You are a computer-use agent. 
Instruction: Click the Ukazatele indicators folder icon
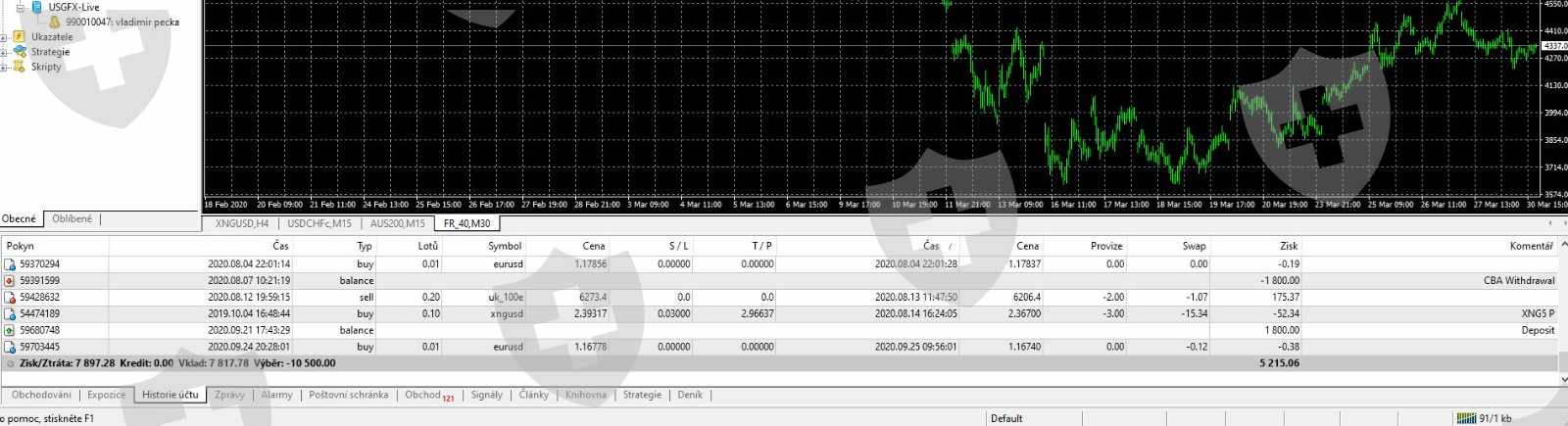pos(20,37)
